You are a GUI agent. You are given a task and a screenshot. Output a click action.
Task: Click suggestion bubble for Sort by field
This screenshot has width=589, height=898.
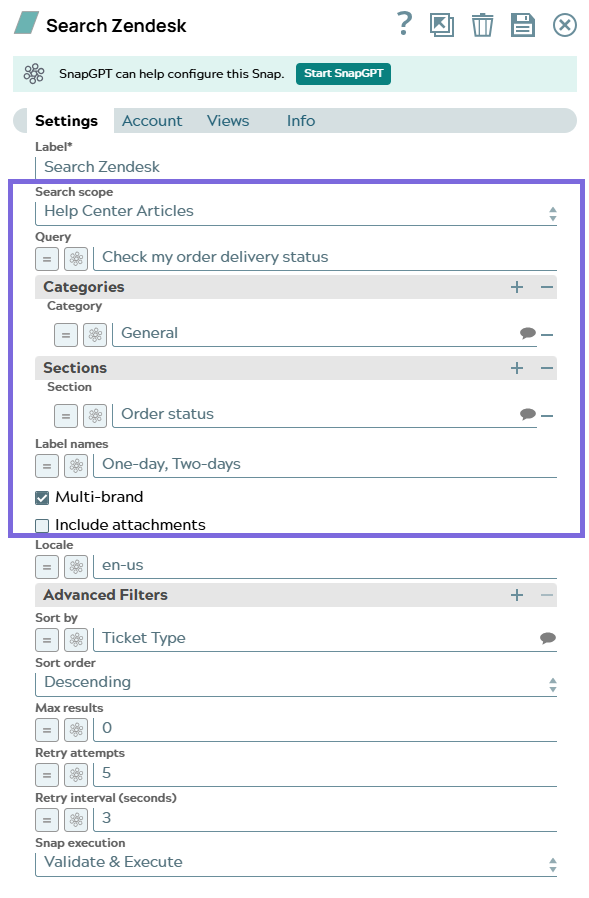coord(548,638)
